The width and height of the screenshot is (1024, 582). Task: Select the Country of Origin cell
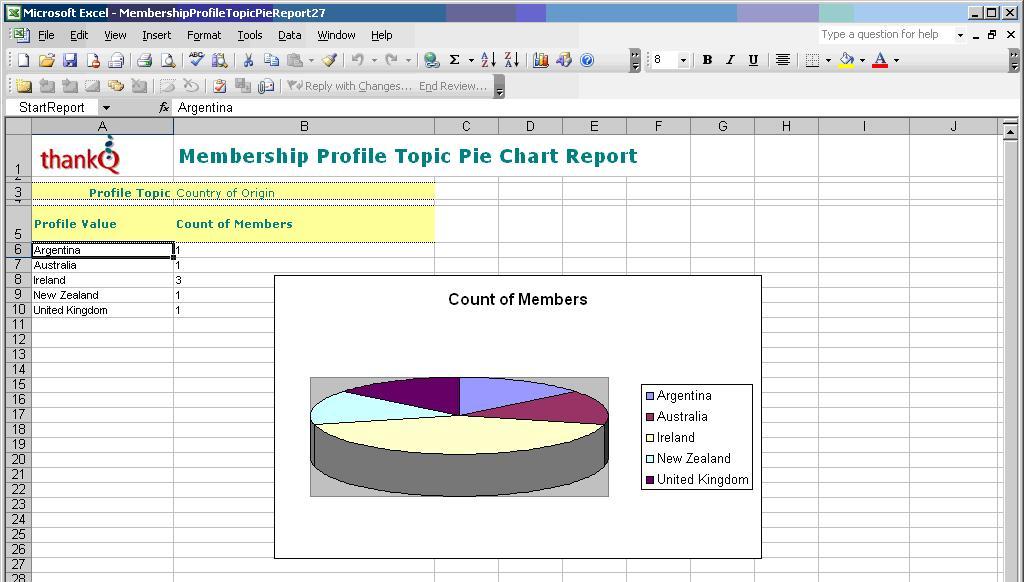click(x=304, y=193)
